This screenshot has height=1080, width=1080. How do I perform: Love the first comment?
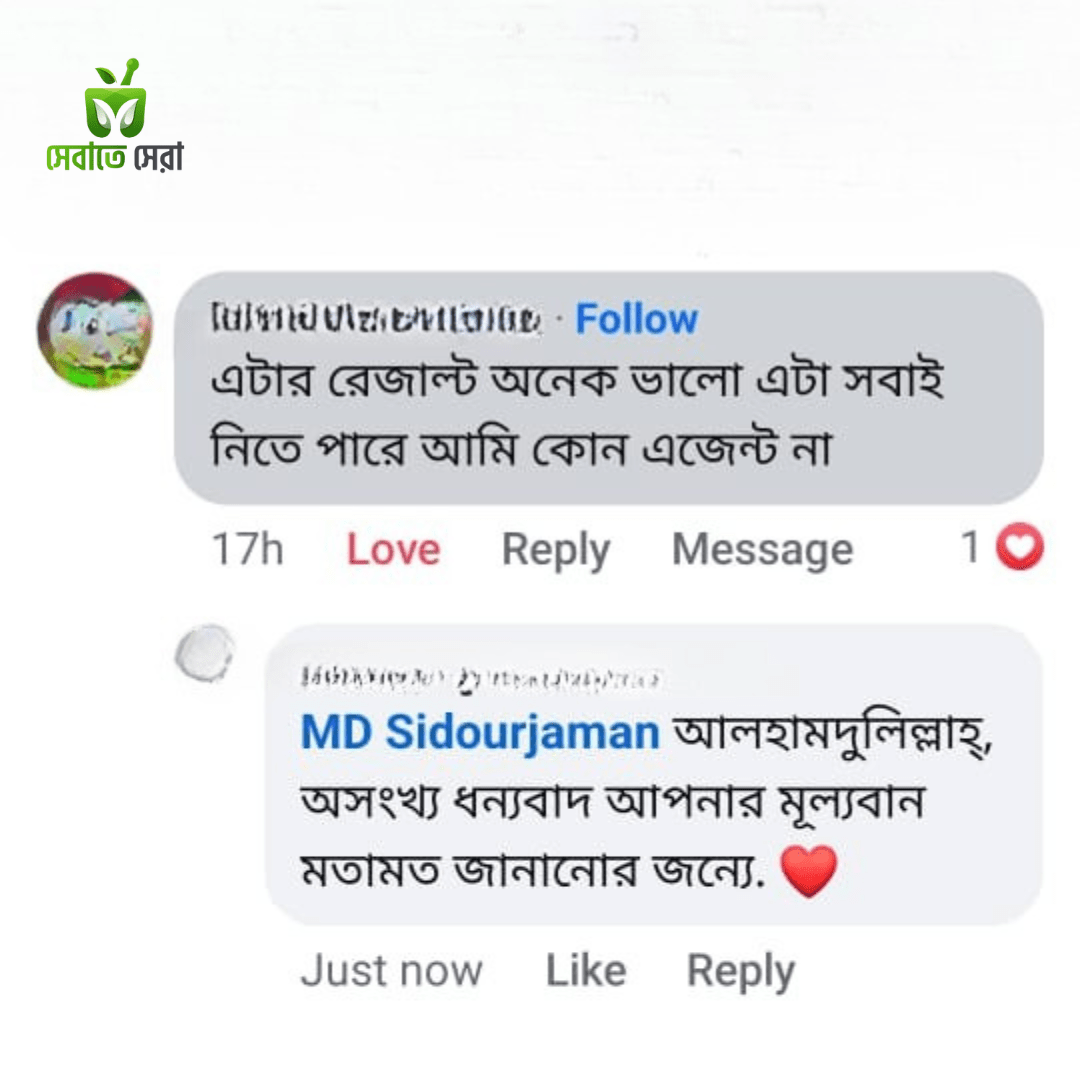(392, 548)
